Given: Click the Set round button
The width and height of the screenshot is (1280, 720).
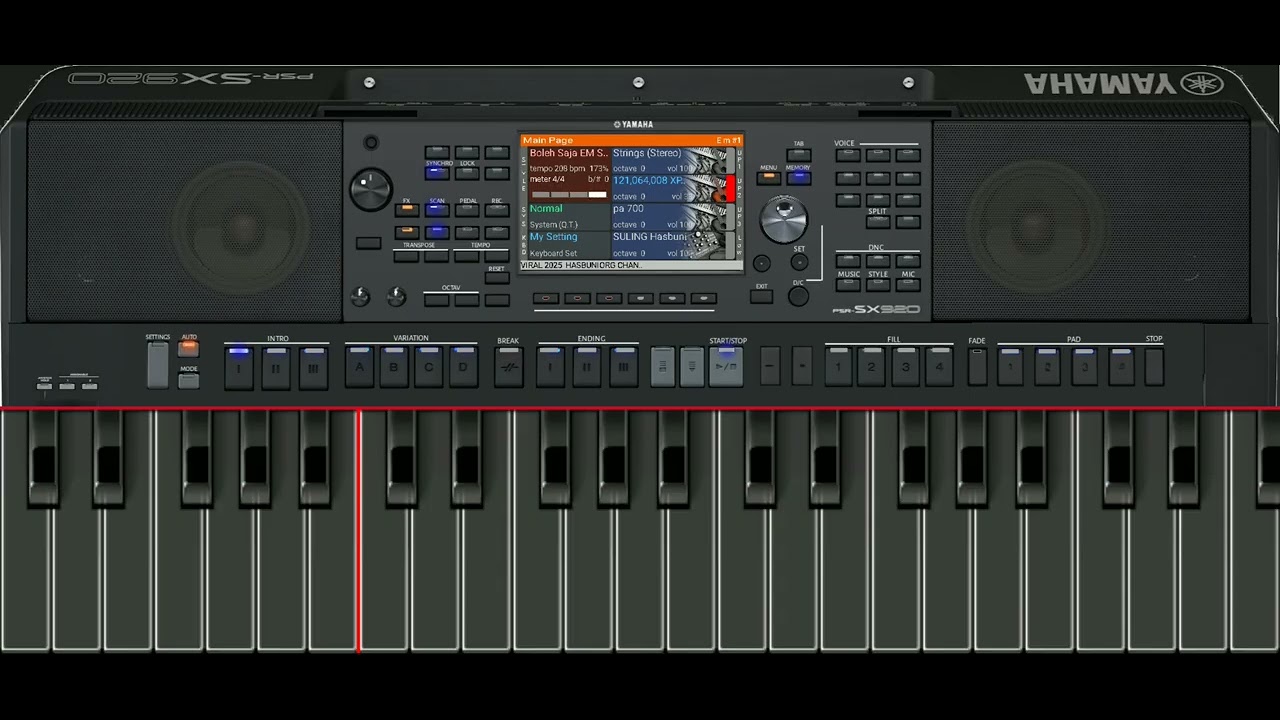Looking at the screenshot, I should [799, 262].
